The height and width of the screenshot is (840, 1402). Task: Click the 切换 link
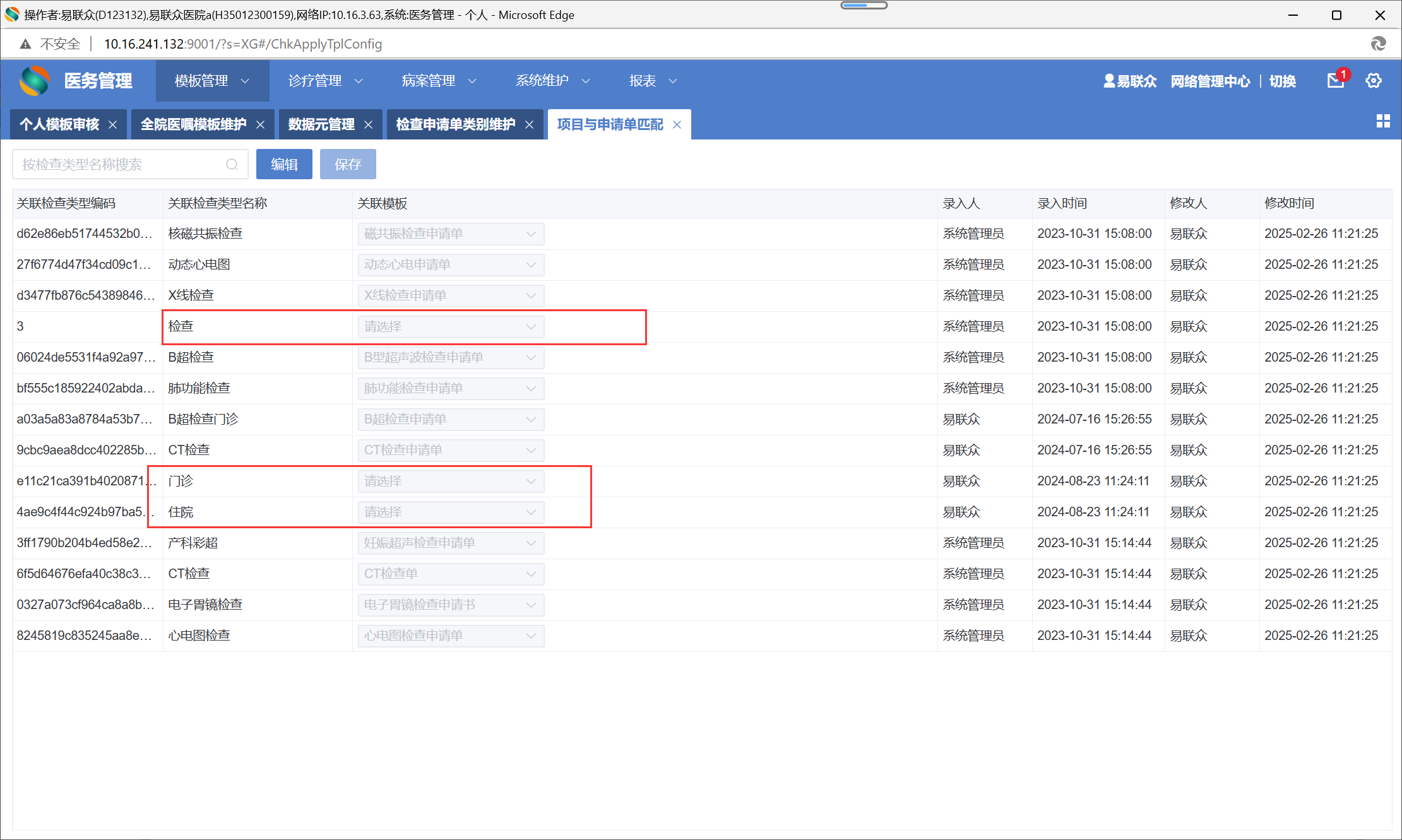point(1282,81)
